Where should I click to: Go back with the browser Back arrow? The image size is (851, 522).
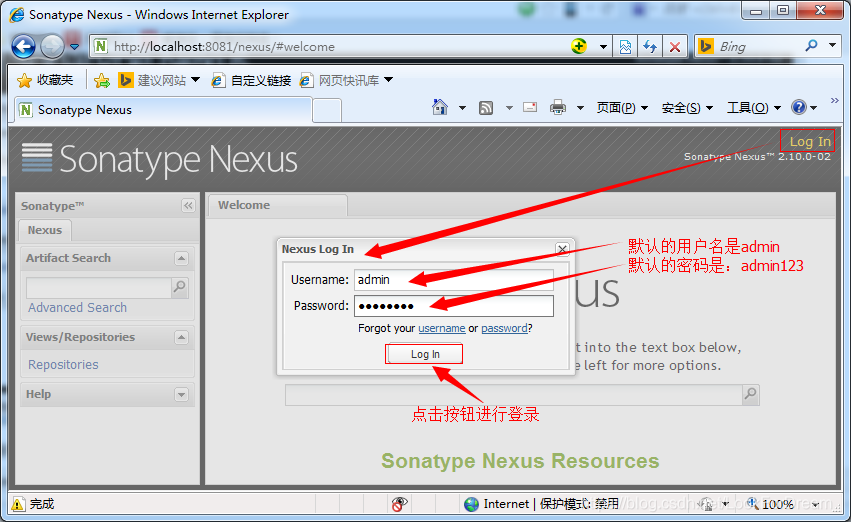(x=23, y=47)
